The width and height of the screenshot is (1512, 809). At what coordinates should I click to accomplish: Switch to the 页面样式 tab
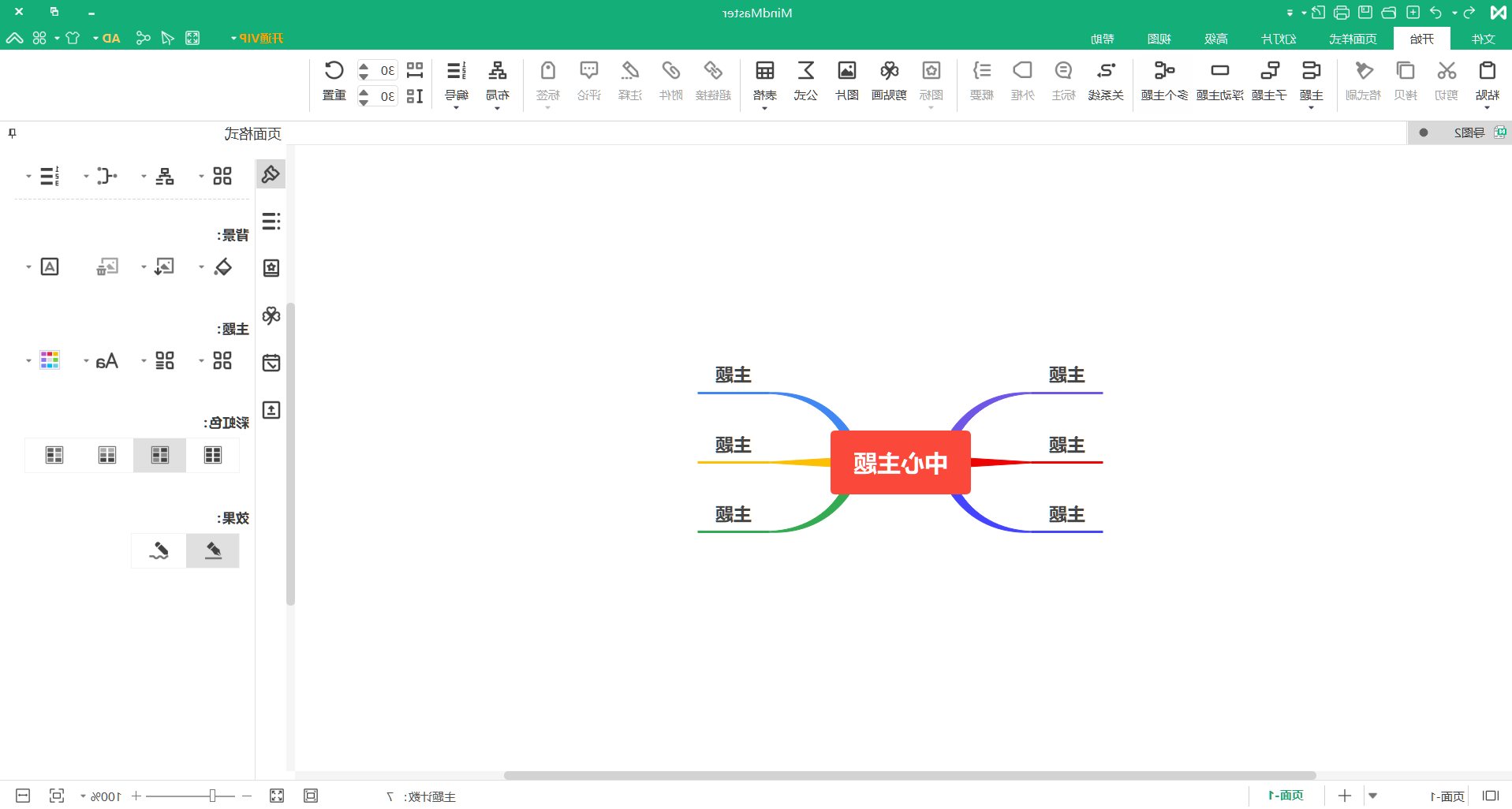1353,39
